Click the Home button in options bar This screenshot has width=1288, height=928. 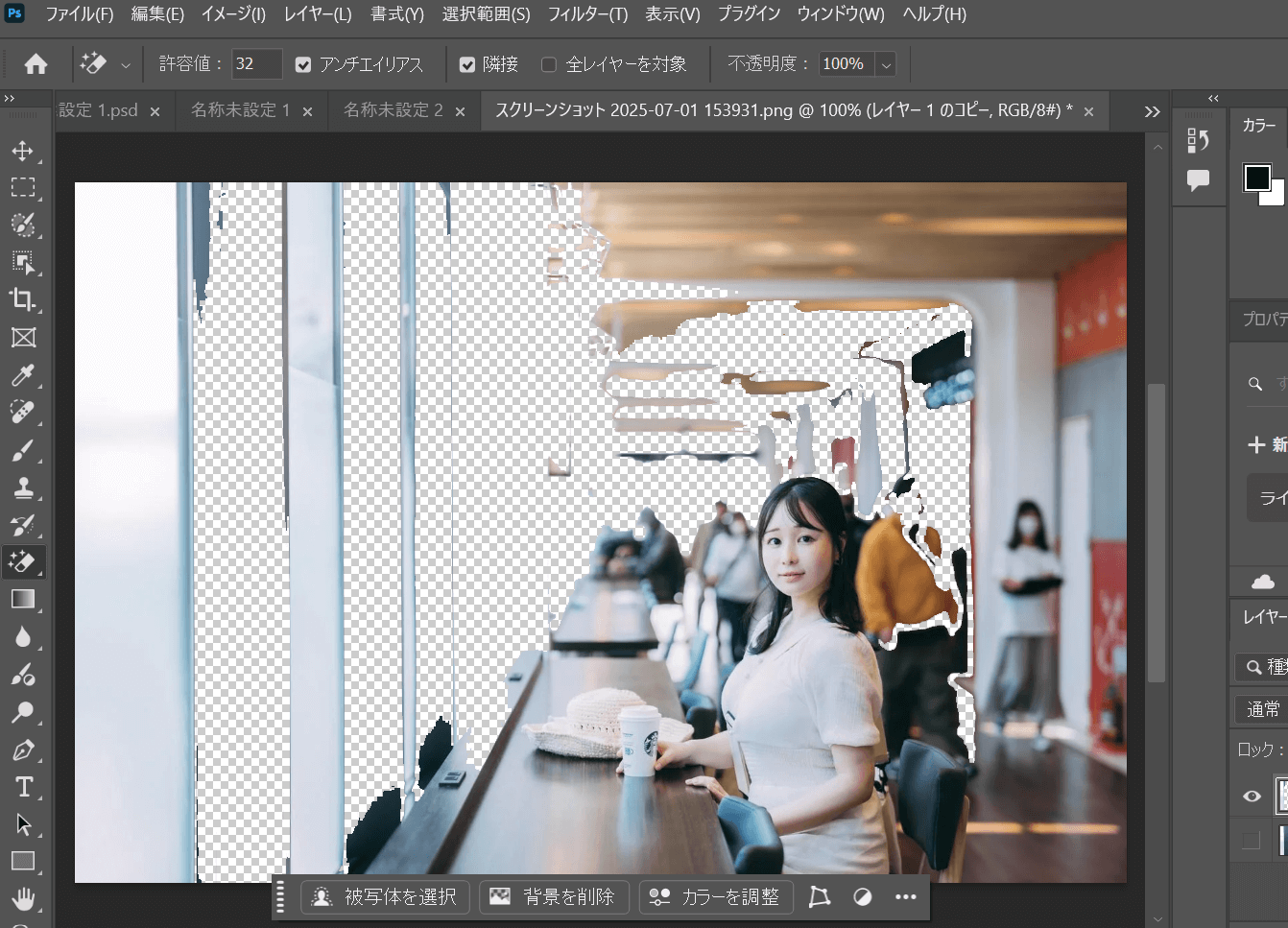(x=36, y=64)
